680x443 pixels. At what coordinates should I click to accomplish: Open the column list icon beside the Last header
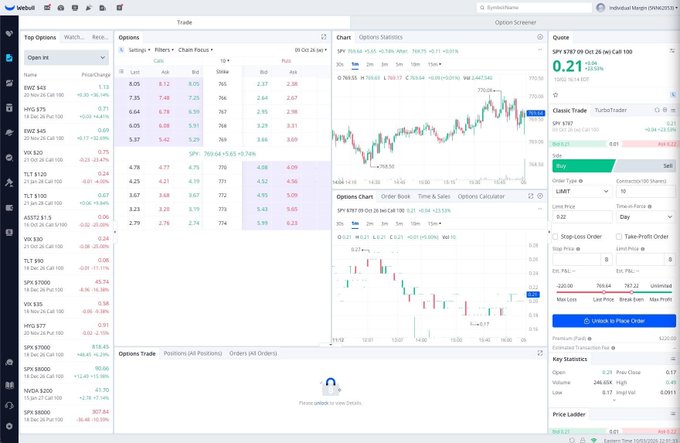[x=121, y=72]
